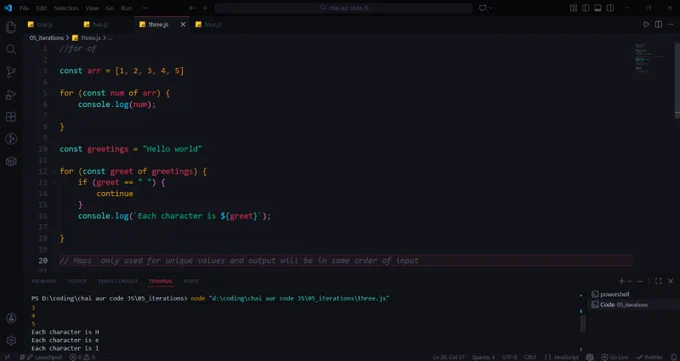The width and height of the screenshot is (680, 361).
Task: Open the Source Control view
Action: click(11, 72)
